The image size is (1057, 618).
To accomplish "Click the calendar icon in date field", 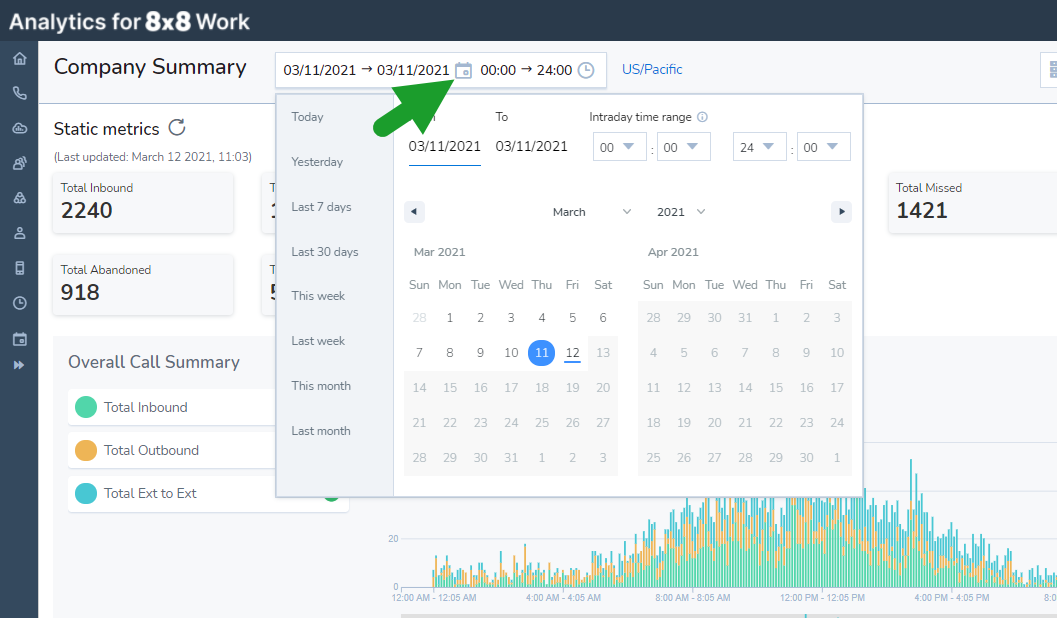I will click(x=463, y=70).
